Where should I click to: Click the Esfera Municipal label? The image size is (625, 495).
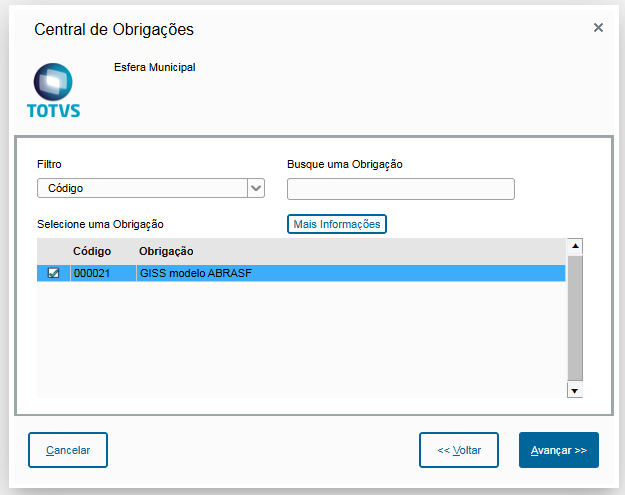[155, 67]
